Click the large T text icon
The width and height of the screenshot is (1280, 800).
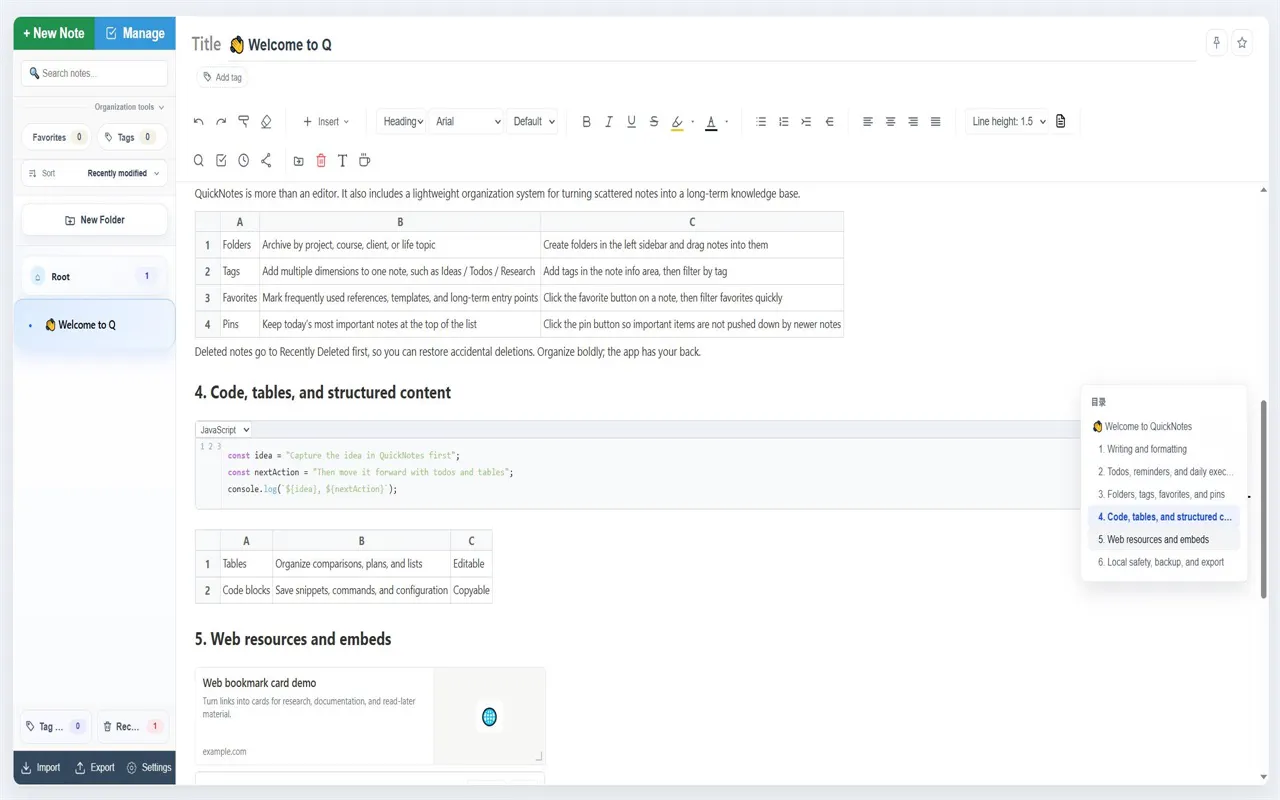coord(342,160)
